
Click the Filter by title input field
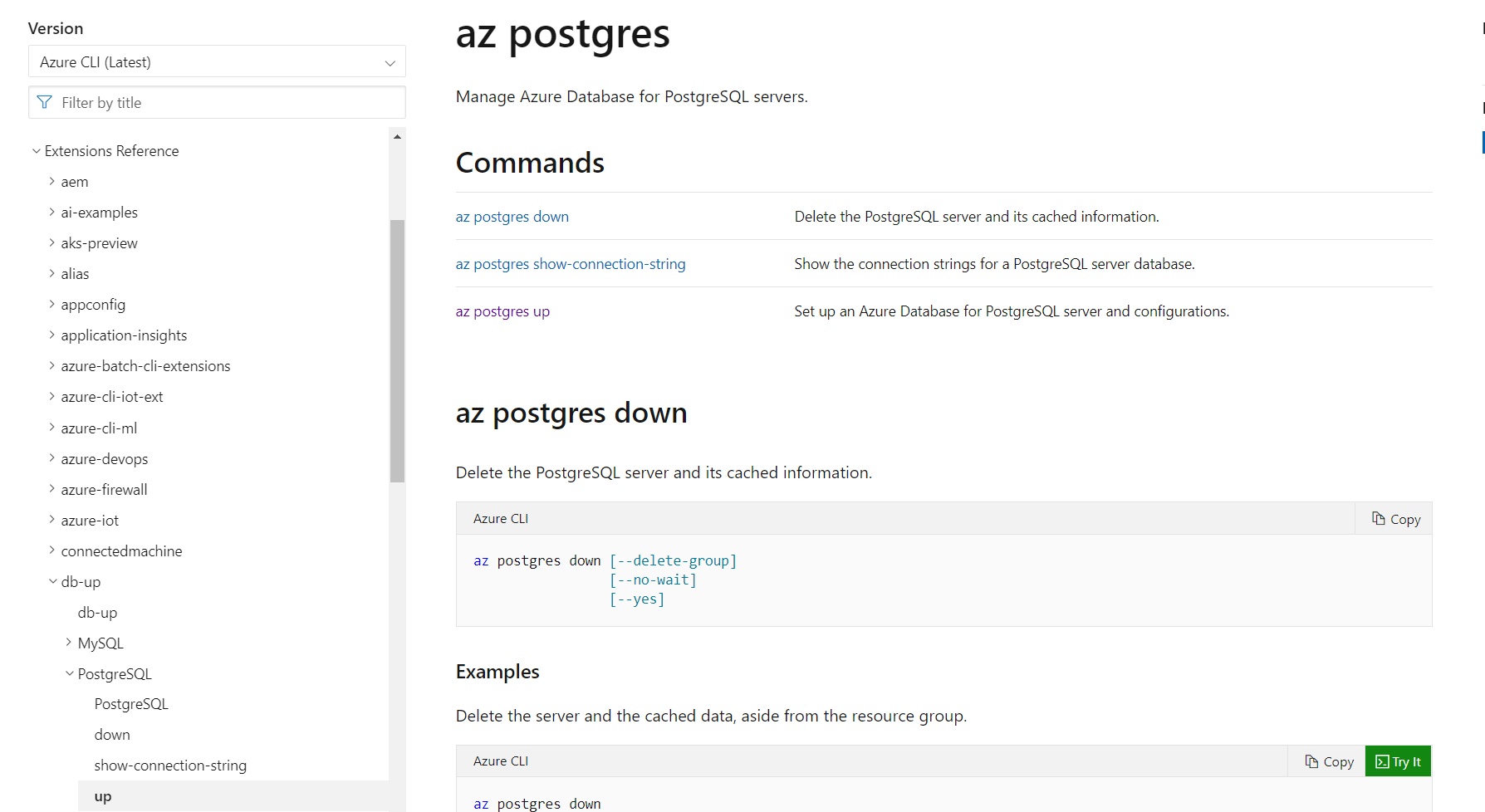[x=216, y=102]
